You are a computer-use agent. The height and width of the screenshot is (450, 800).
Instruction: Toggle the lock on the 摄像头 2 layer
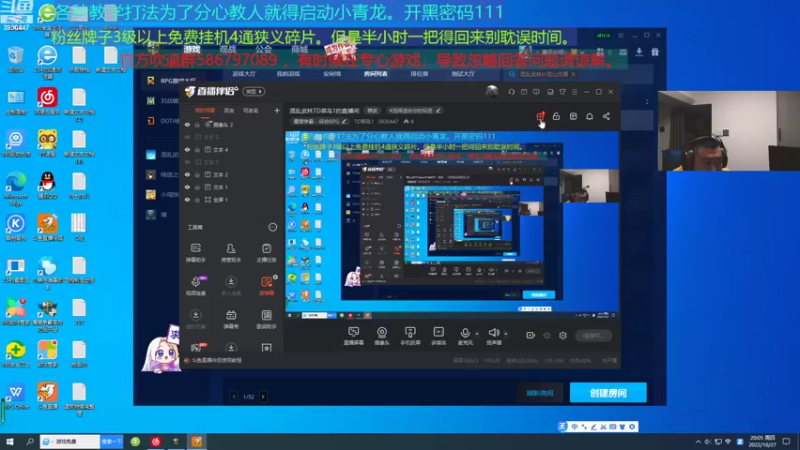click(x=197, y=124)
